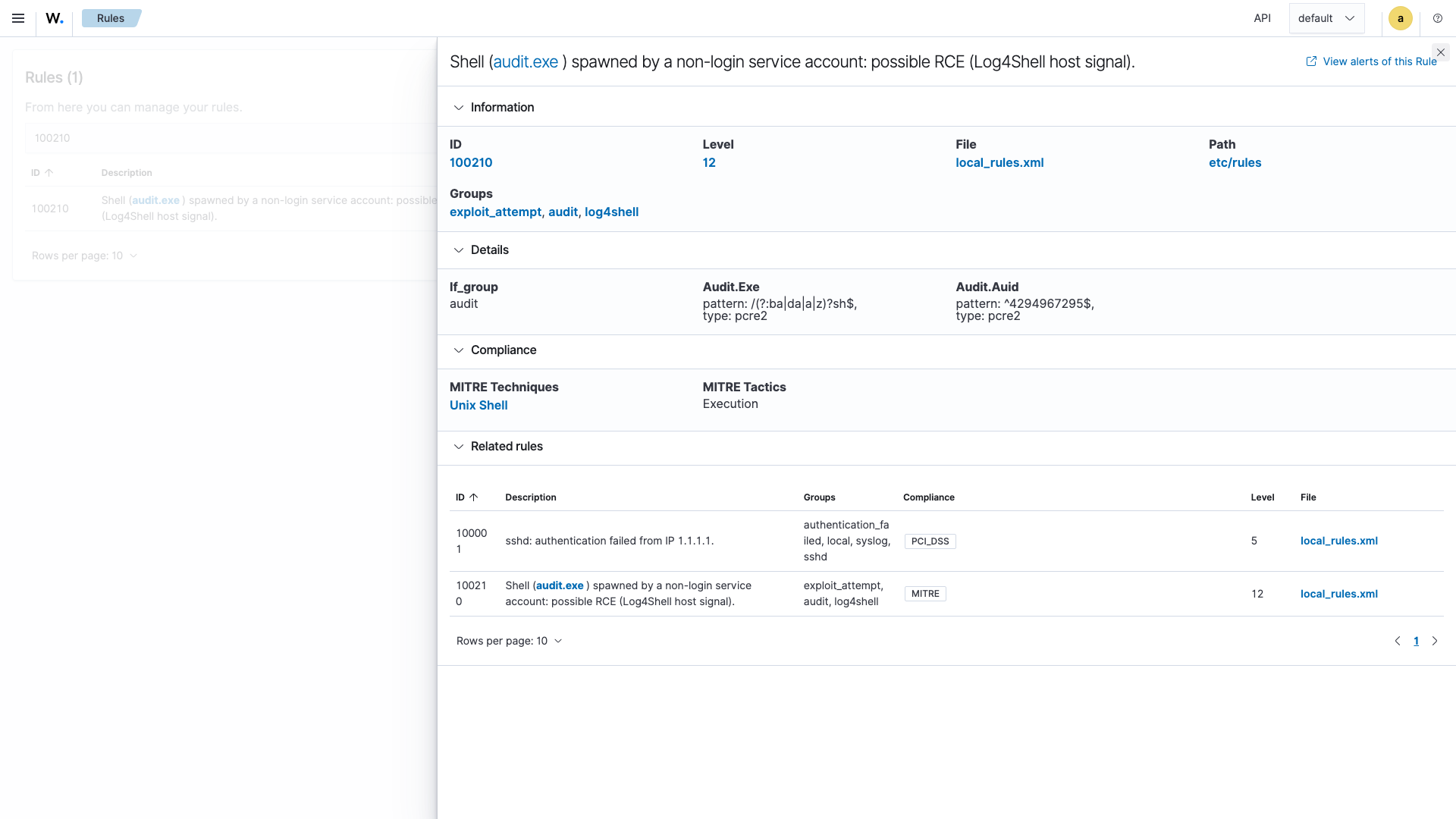Image resolution: width=1456 pixels, height=819 pixels.
Task: Open the help icon in header
Action: point(1438,18)
